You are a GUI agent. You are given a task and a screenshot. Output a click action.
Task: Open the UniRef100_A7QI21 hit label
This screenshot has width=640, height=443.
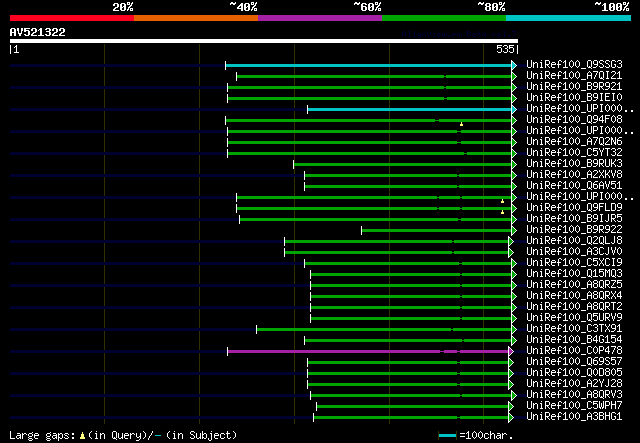click(x=574, y=76)
